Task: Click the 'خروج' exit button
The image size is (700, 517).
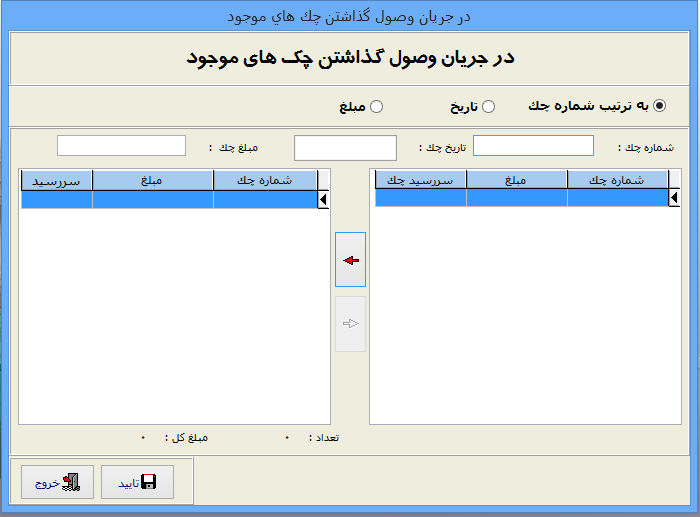Action: click(57, 482)
